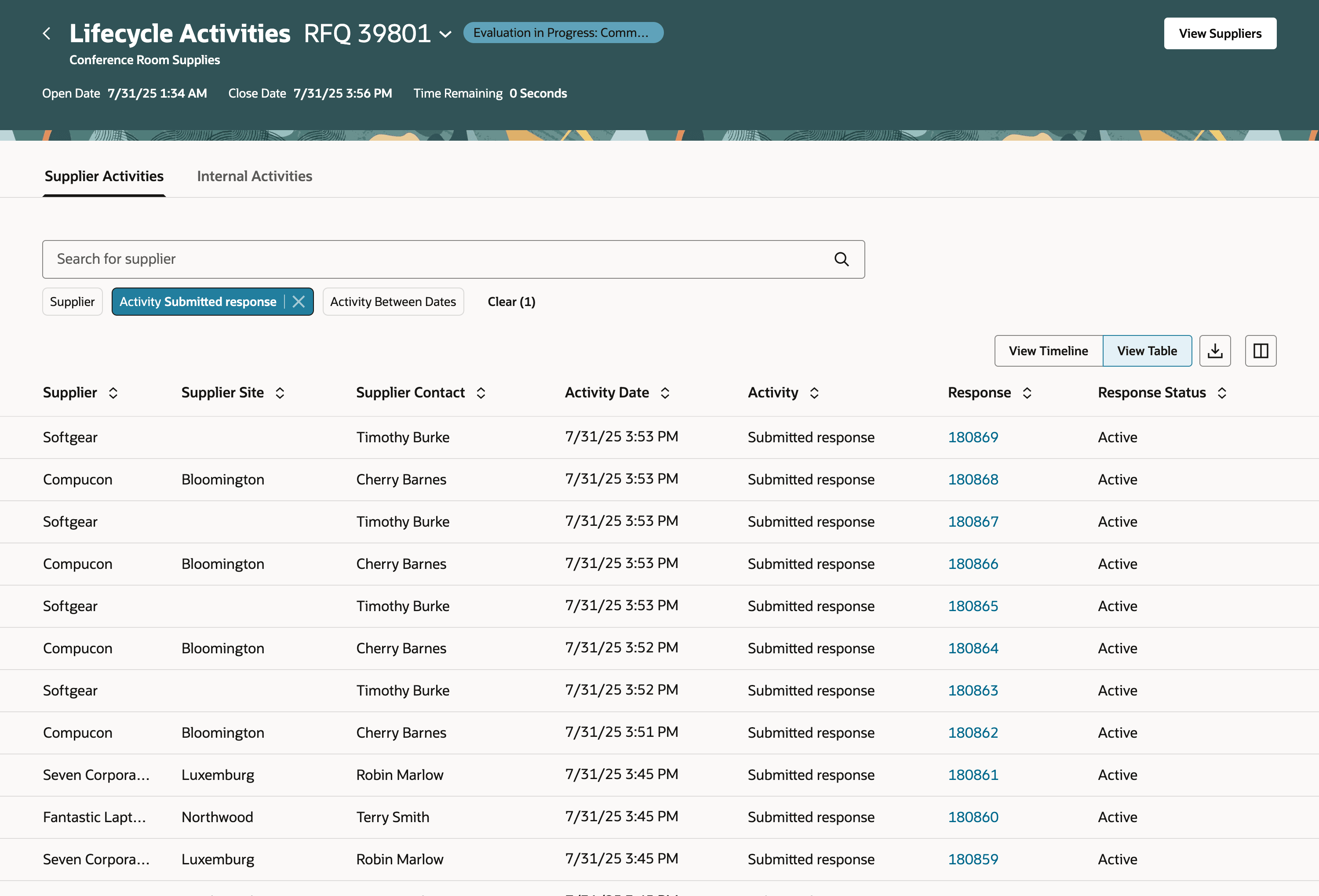Viewport: 1319px width, 896px height.
Task: Click the View Suppliers button
Action: (1220, 33)
